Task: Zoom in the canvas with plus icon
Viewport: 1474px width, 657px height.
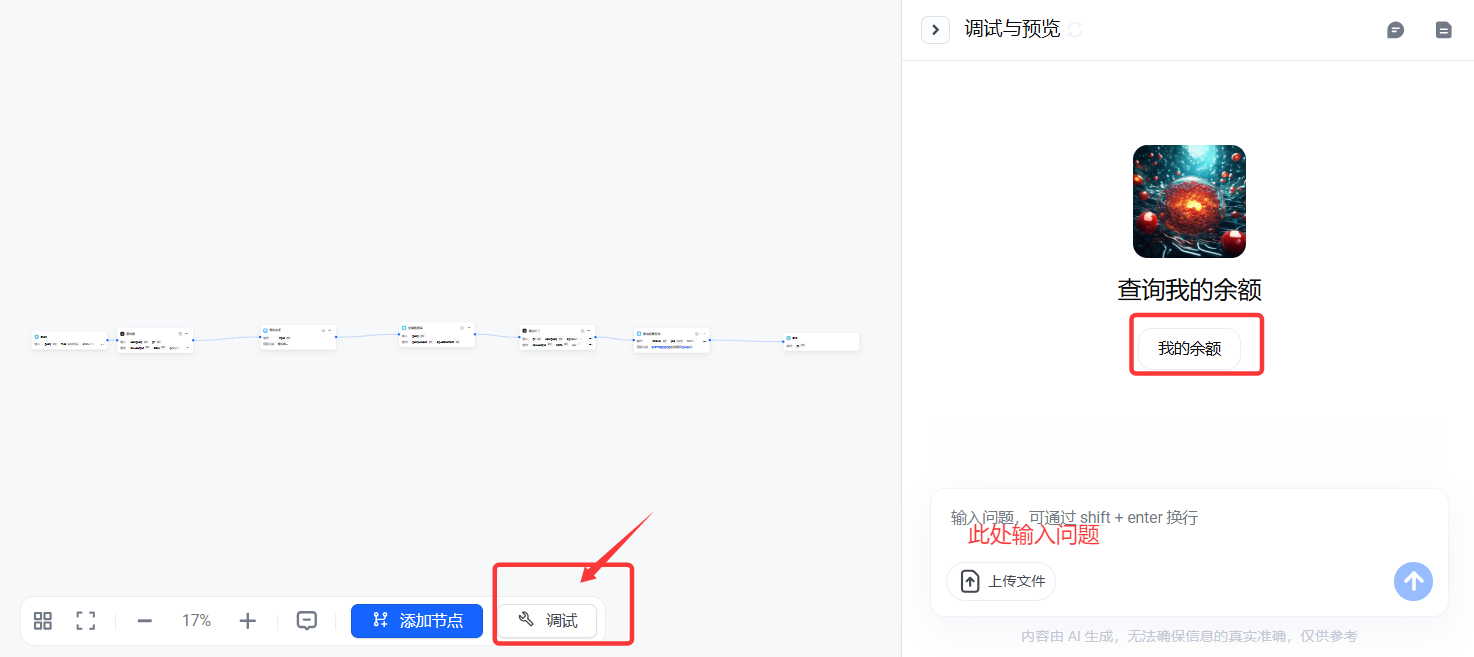Action: pos(248,621)
